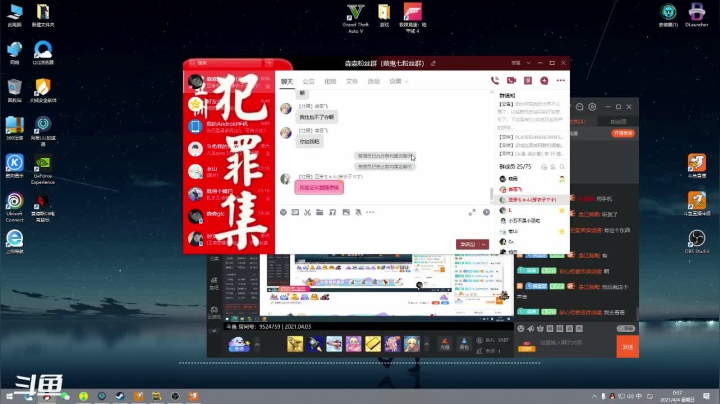Open Ubisoft Connect desktop shortcut
This screenshot has height=404, width=720.
coord(15,207)
